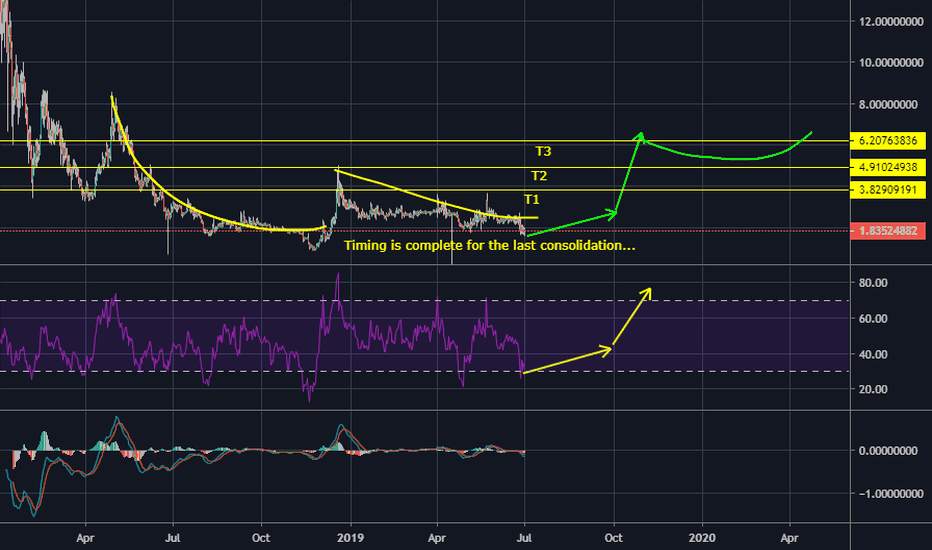This screenshot has height=550, width=932.
Task: Select the 'Timing is complete' annotation text
Action: [490, 245]
